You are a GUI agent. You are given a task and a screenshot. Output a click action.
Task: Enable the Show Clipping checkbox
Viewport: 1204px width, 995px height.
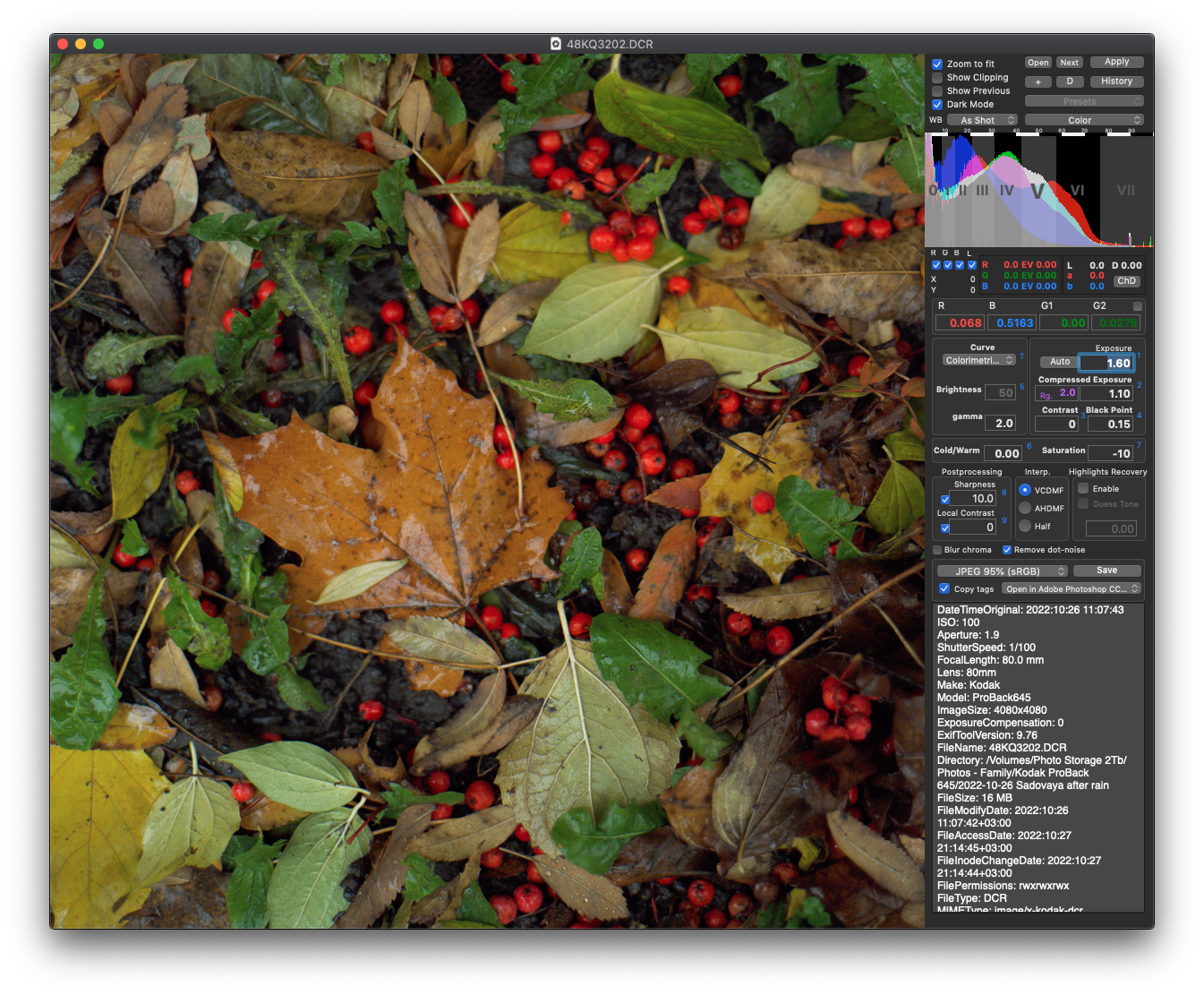point(937,78)
